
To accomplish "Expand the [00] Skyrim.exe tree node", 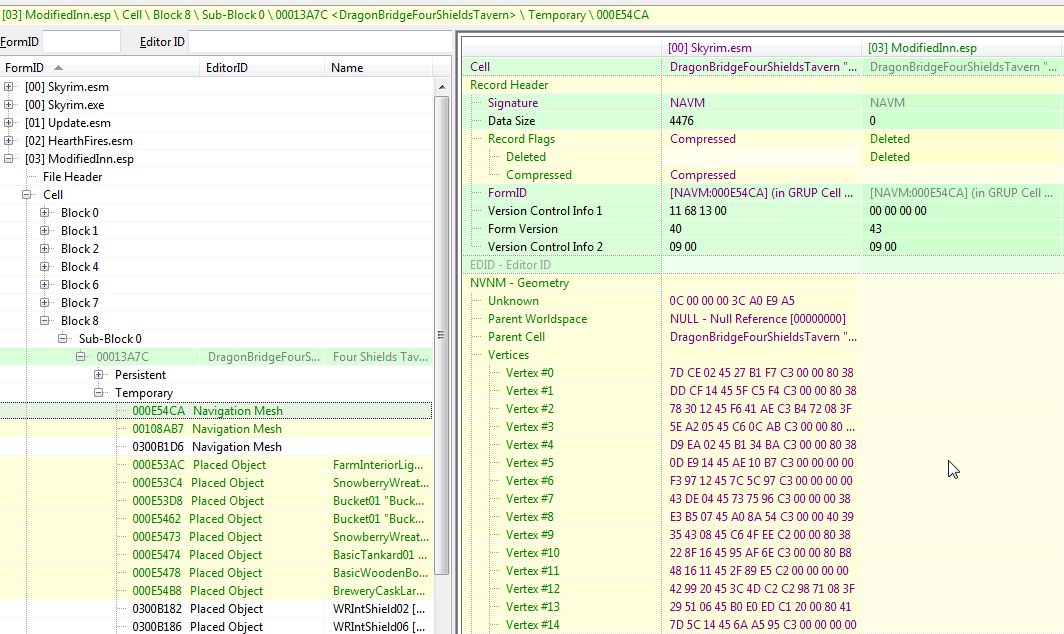I will 8,105.
